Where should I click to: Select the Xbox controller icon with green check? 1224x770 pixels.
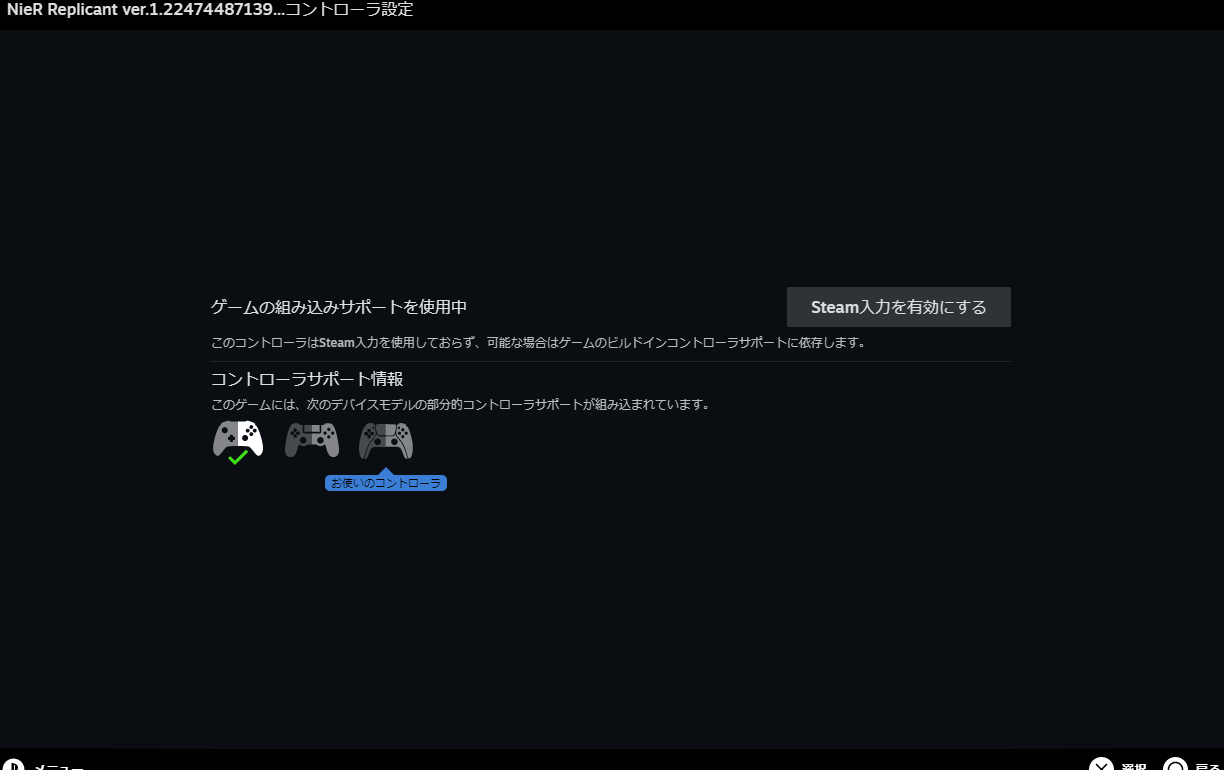pos(238,442)
